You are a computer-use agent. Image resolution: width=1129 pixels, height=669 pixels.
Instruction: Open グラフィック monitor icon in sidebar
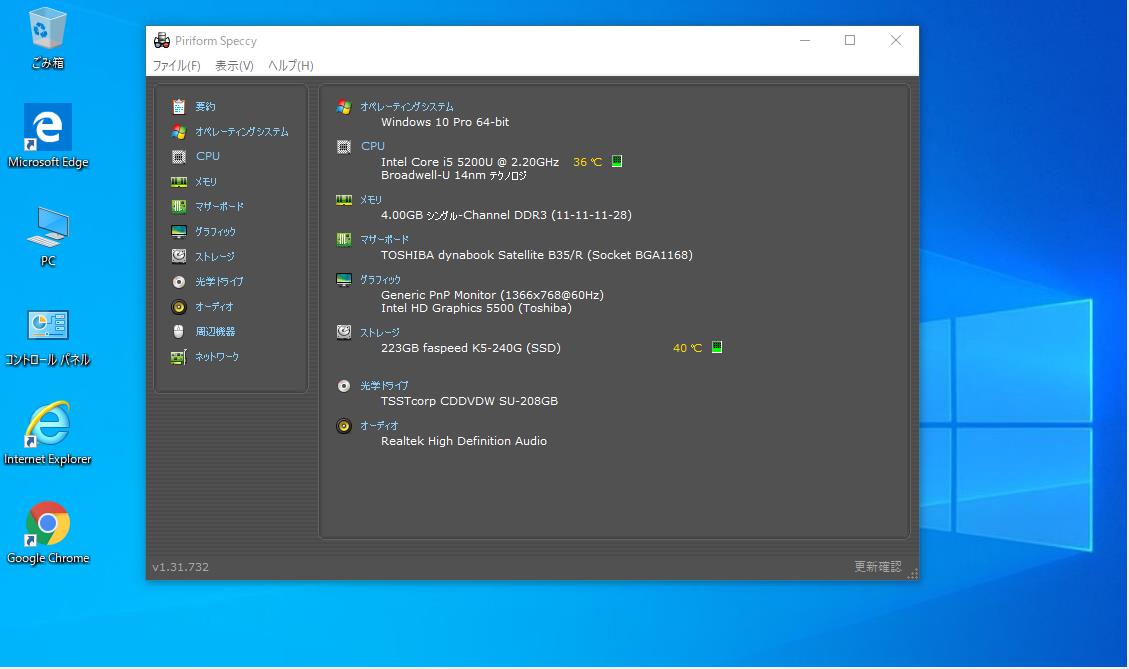(x=179, y=231)
